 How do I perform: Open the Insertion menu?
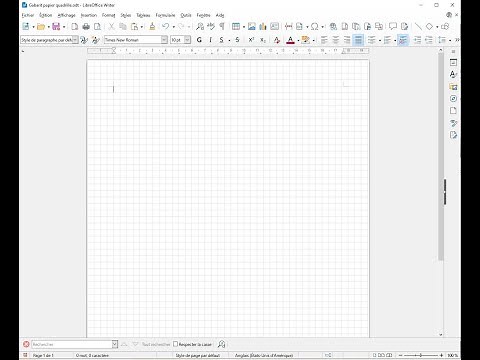(89, 15)
